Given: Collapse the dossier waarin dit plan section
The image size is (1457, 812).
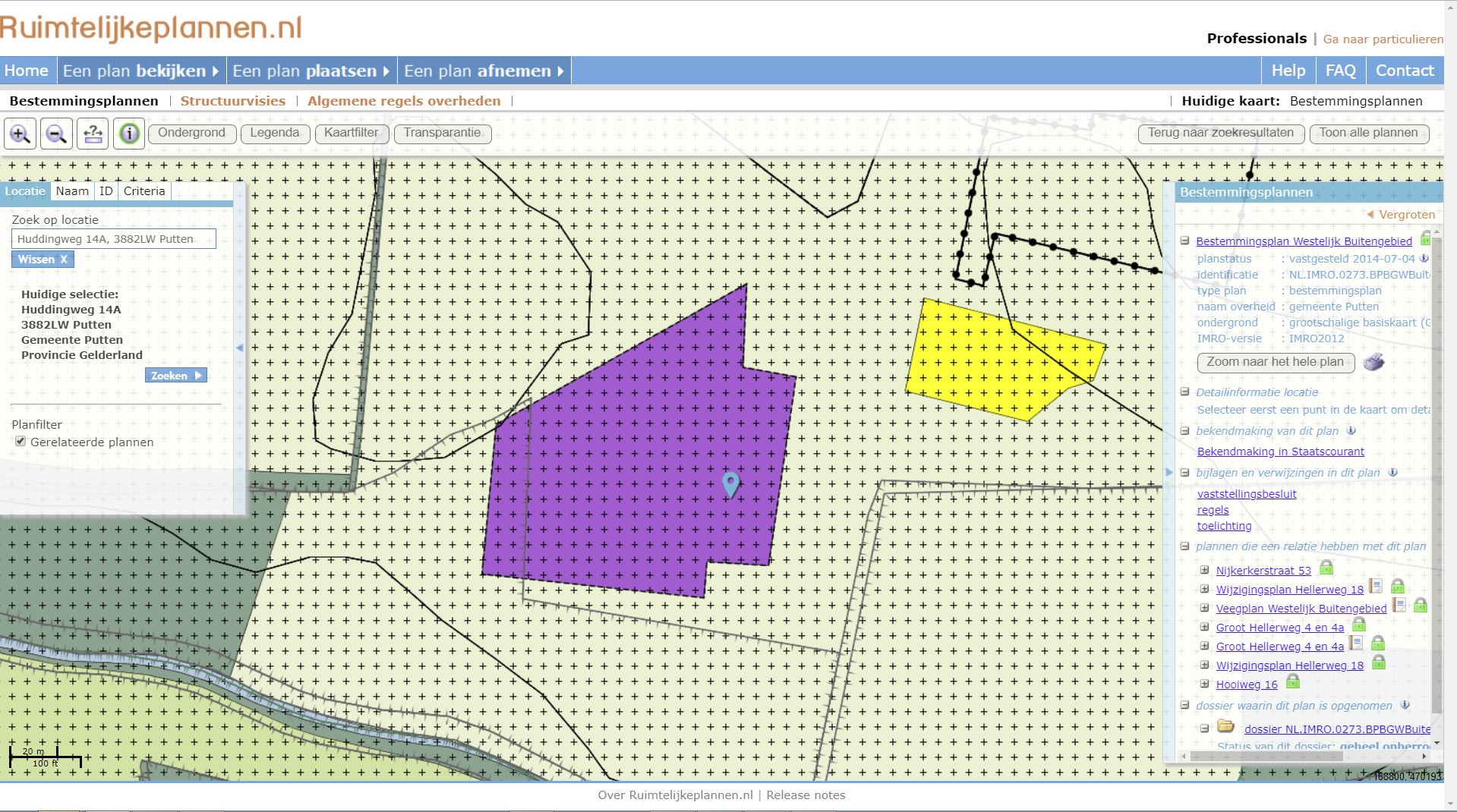Looking at the screenshot, I should pos(1184,705).
